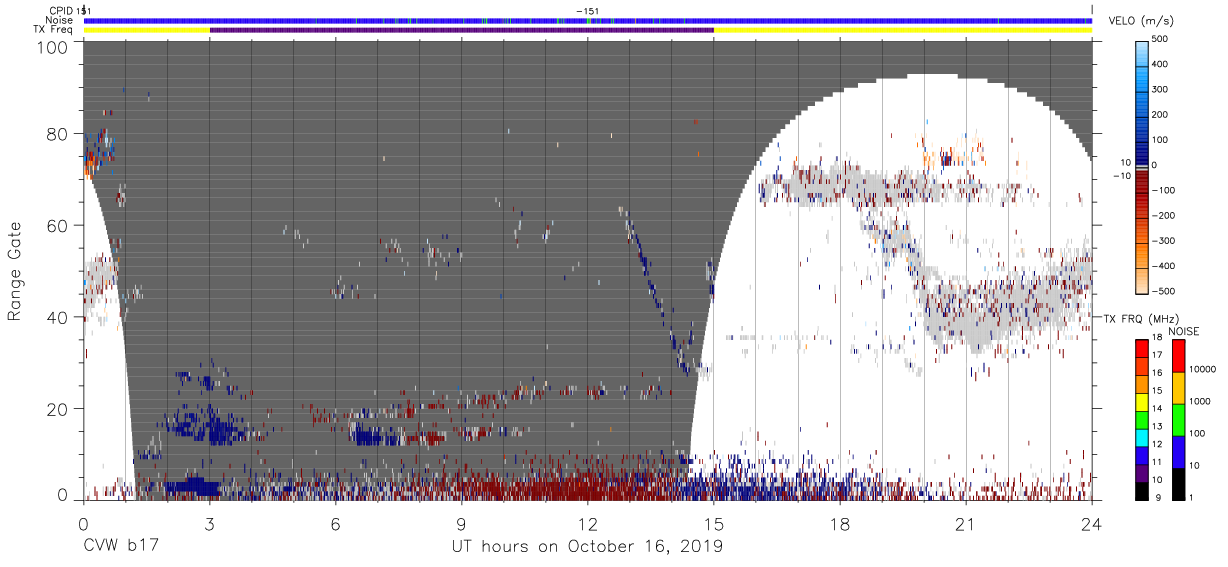Click the '-151' CPID marker above the plot

coord(588,10)
